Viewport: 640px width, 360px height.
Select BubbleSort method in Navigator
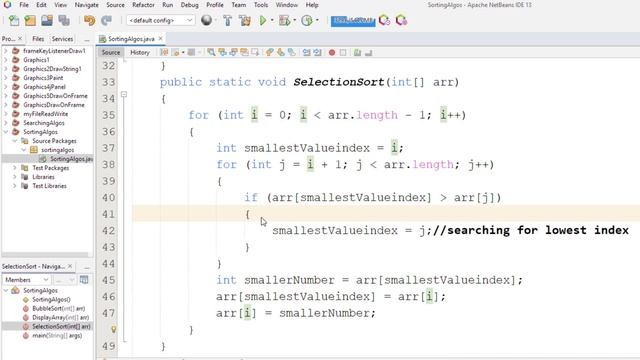[x=58, y=308]
